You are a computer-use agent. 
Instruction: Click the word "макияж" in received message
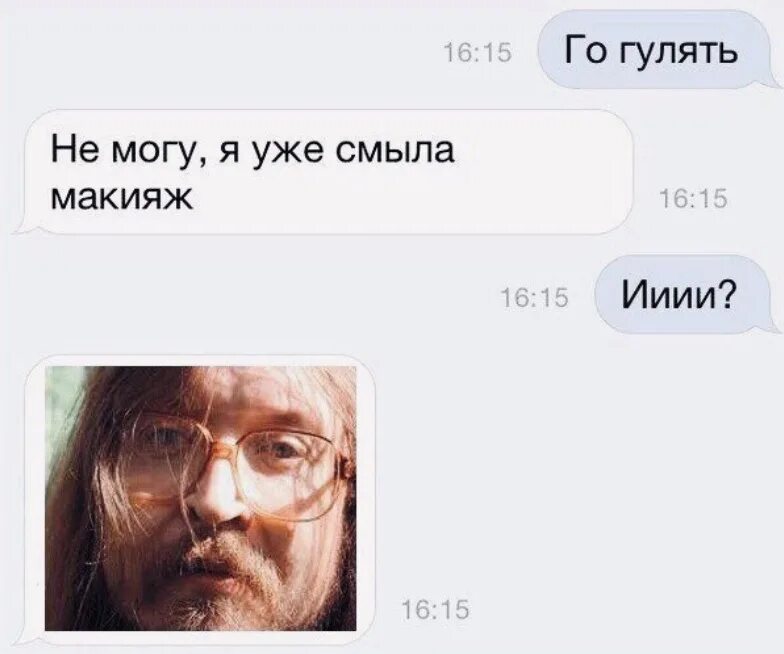(122, 197)
